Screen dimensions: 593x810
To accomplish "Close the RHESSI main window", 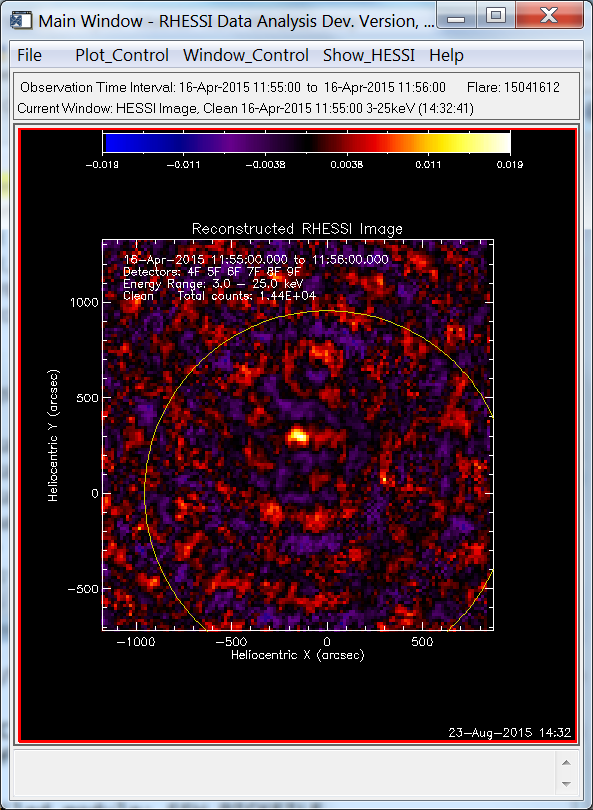I will tap(548, 15).
